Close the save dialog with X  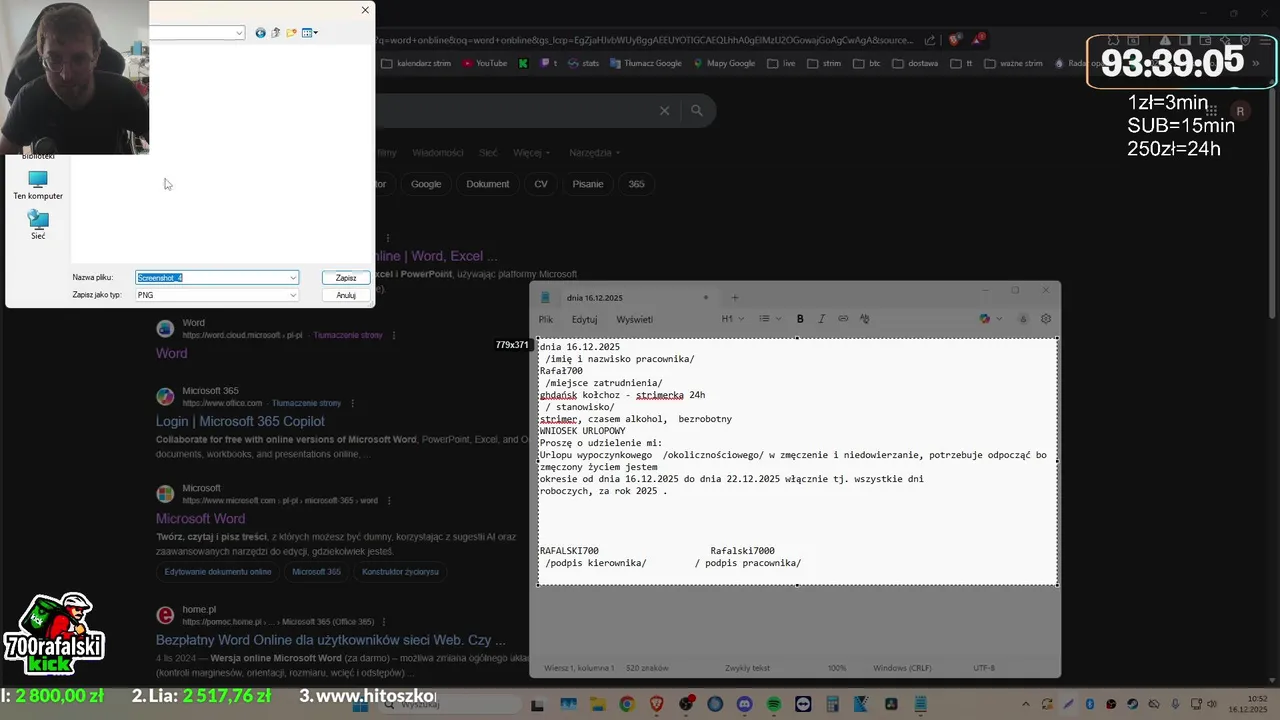pos(365,10)
